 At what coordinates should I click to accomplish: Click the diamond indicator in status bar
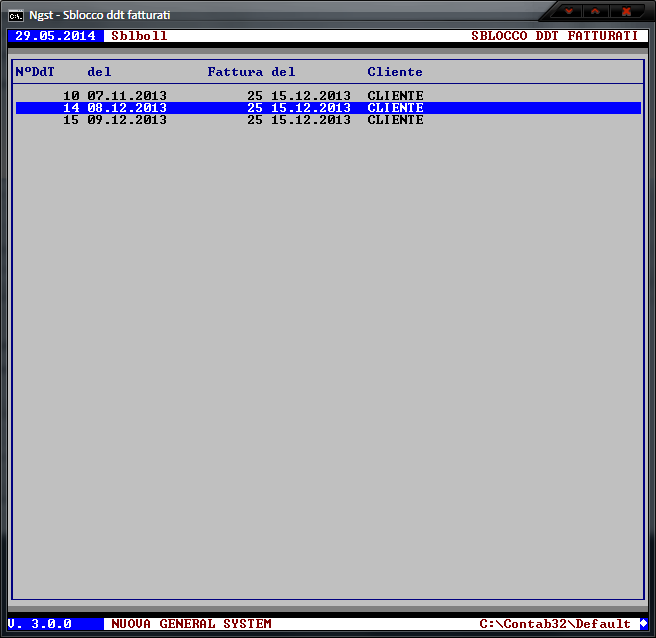(643, 624)
